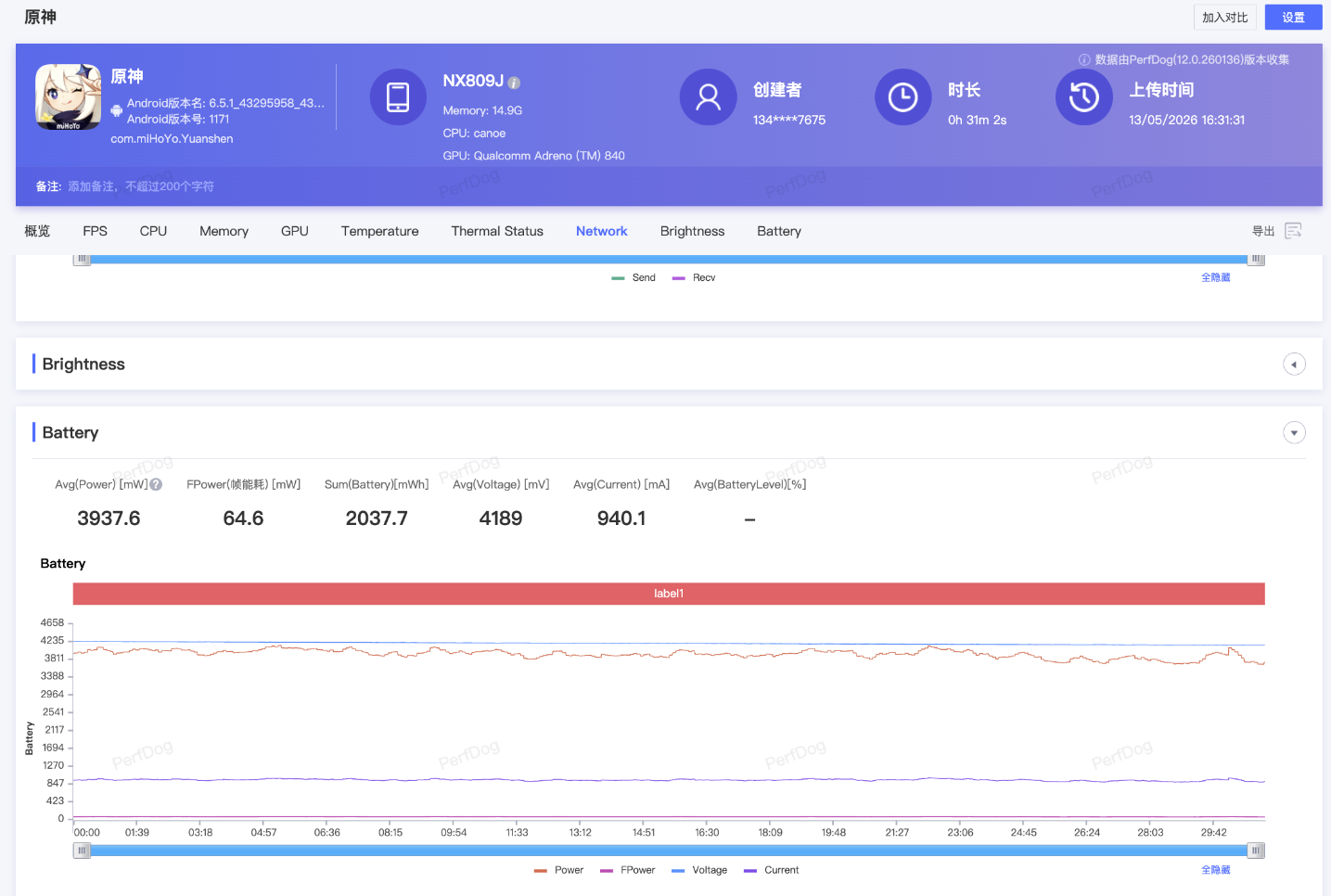Click the Battery chart right range handle
1331x896 pixels.
coord(1256,851)
